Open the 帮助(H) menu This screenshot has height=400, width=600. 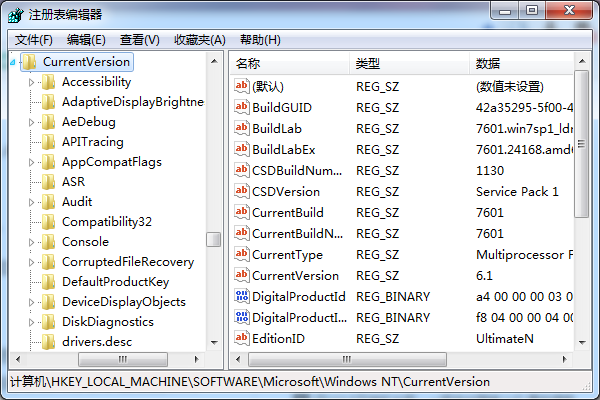tap(260, 40)
